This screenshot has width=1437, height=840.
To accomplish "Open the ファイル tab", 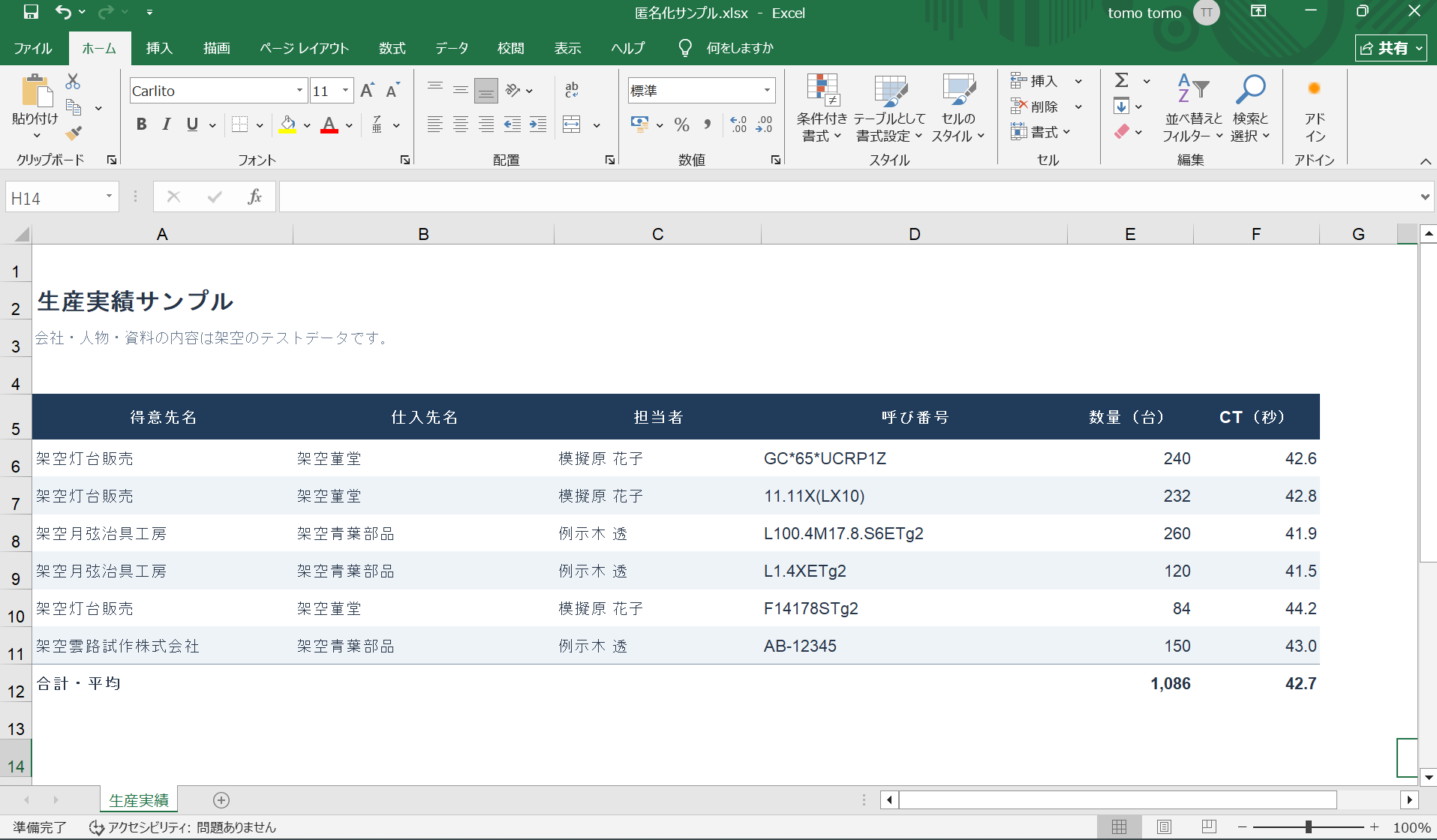I will tap(33, 48).
